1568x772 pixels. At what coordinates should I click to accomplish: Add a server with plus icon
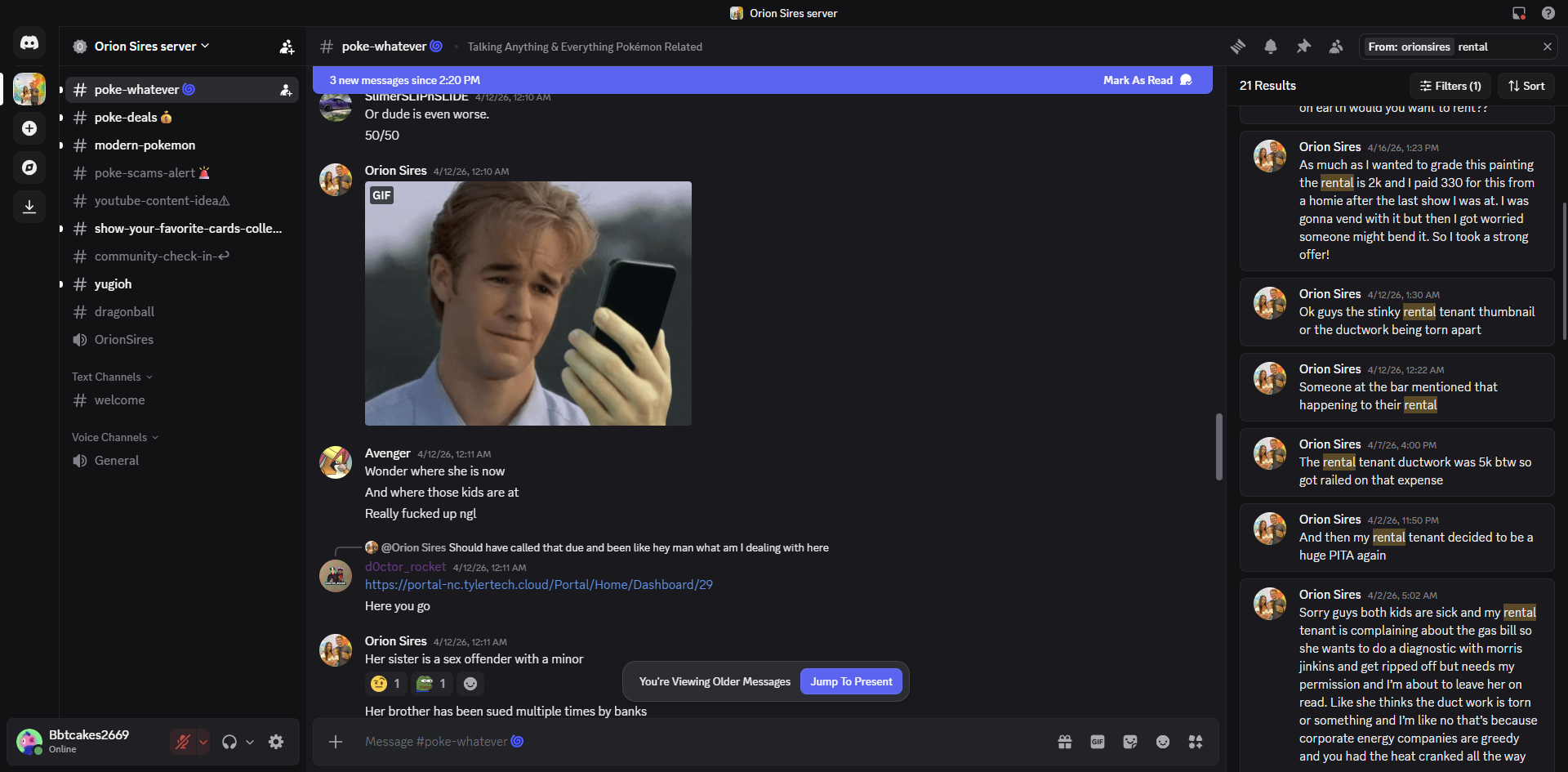tap(29, 128)
